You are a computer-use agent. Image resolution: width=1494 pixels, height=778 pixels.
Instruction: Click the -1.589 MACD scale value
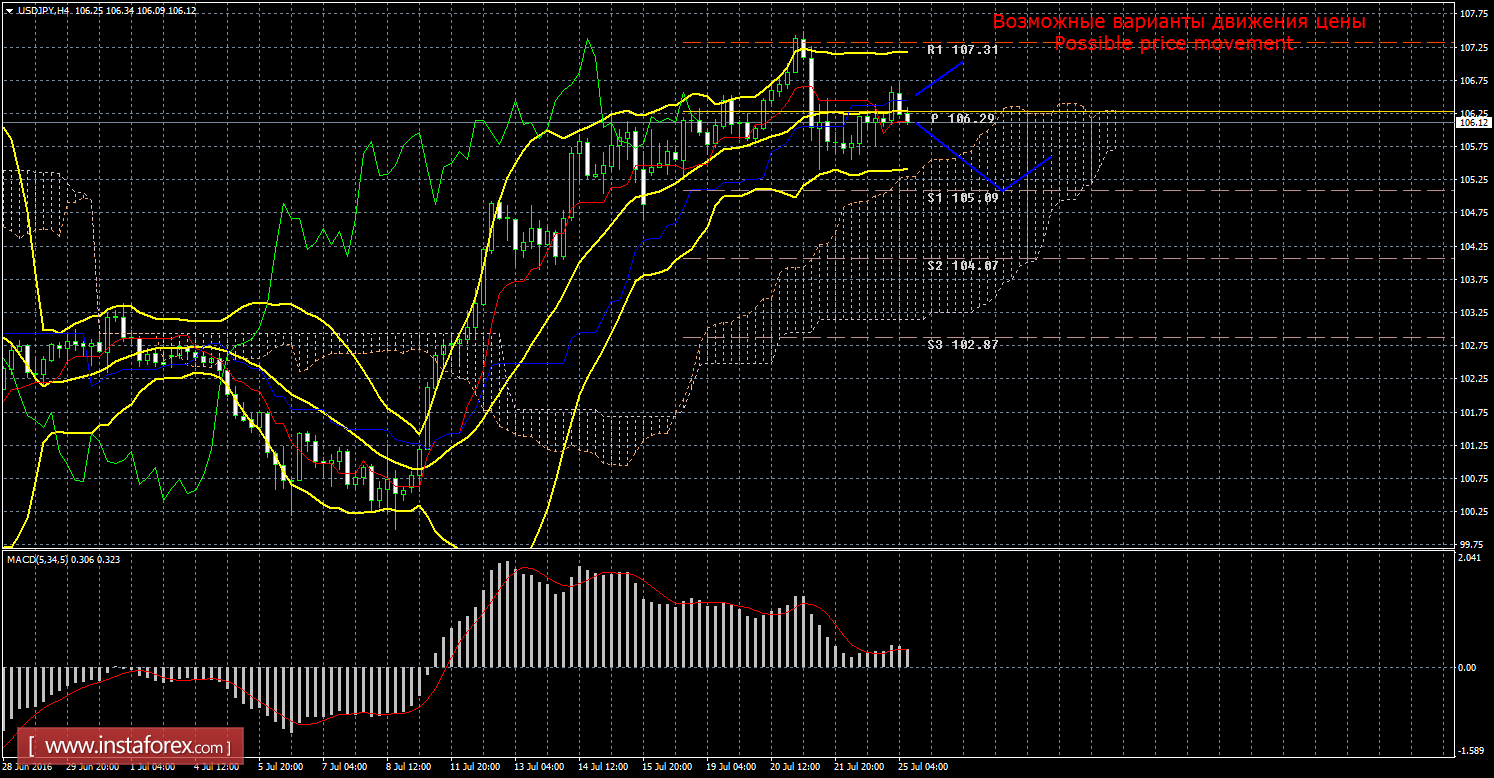point(1471,750)
